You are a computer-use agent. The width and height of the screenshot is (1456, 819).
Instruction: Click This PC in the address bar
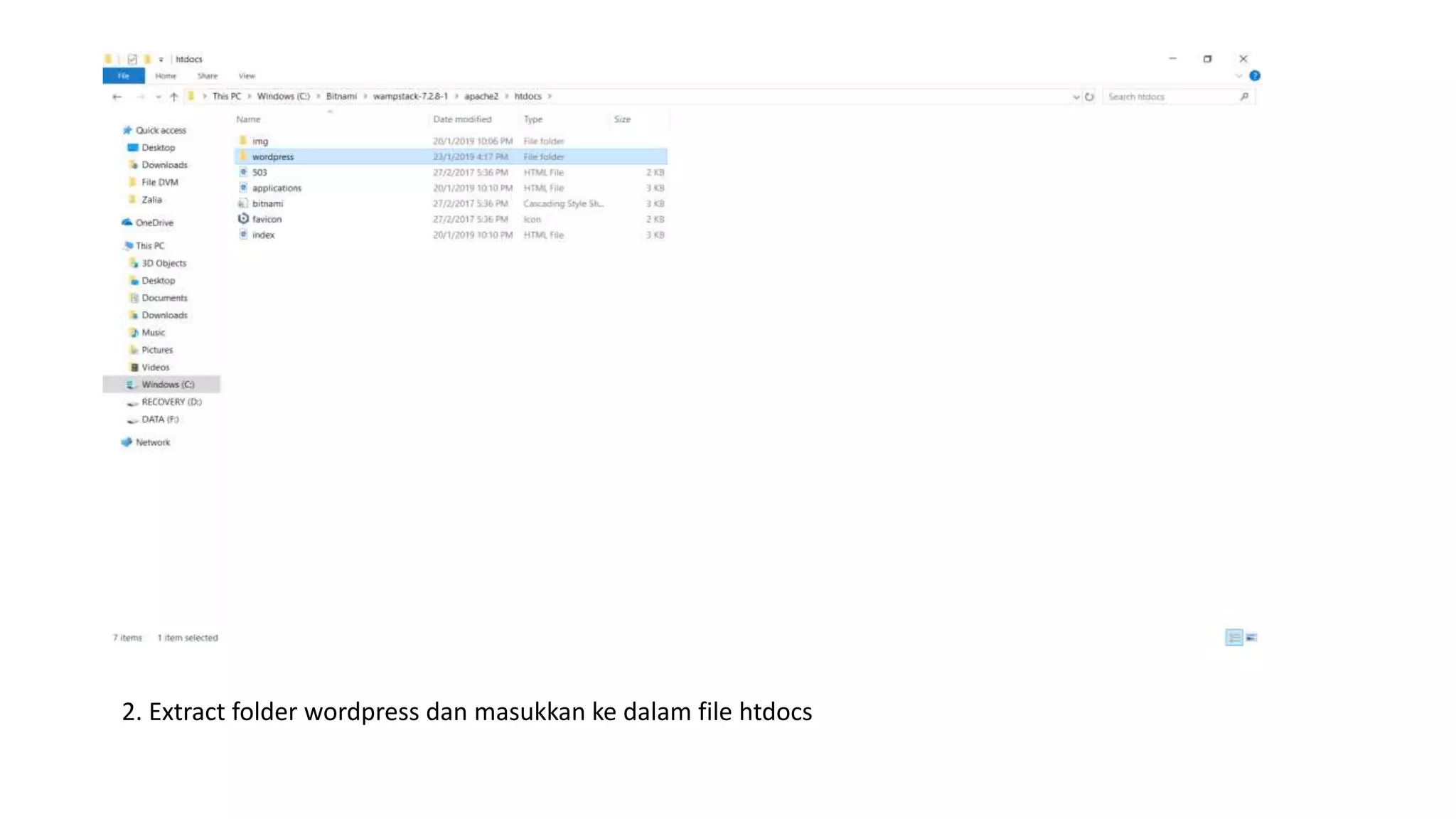tap(227, 96)
